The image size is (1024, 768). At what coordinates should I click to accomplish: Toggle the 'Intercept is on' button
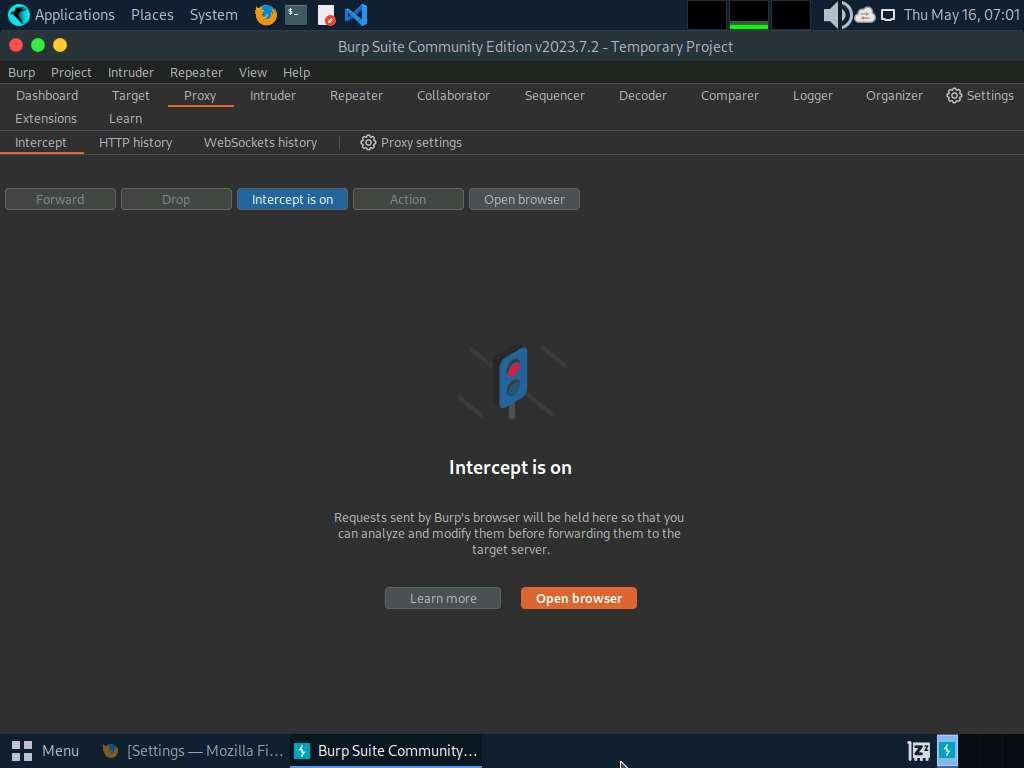click(x=292, y=199)
